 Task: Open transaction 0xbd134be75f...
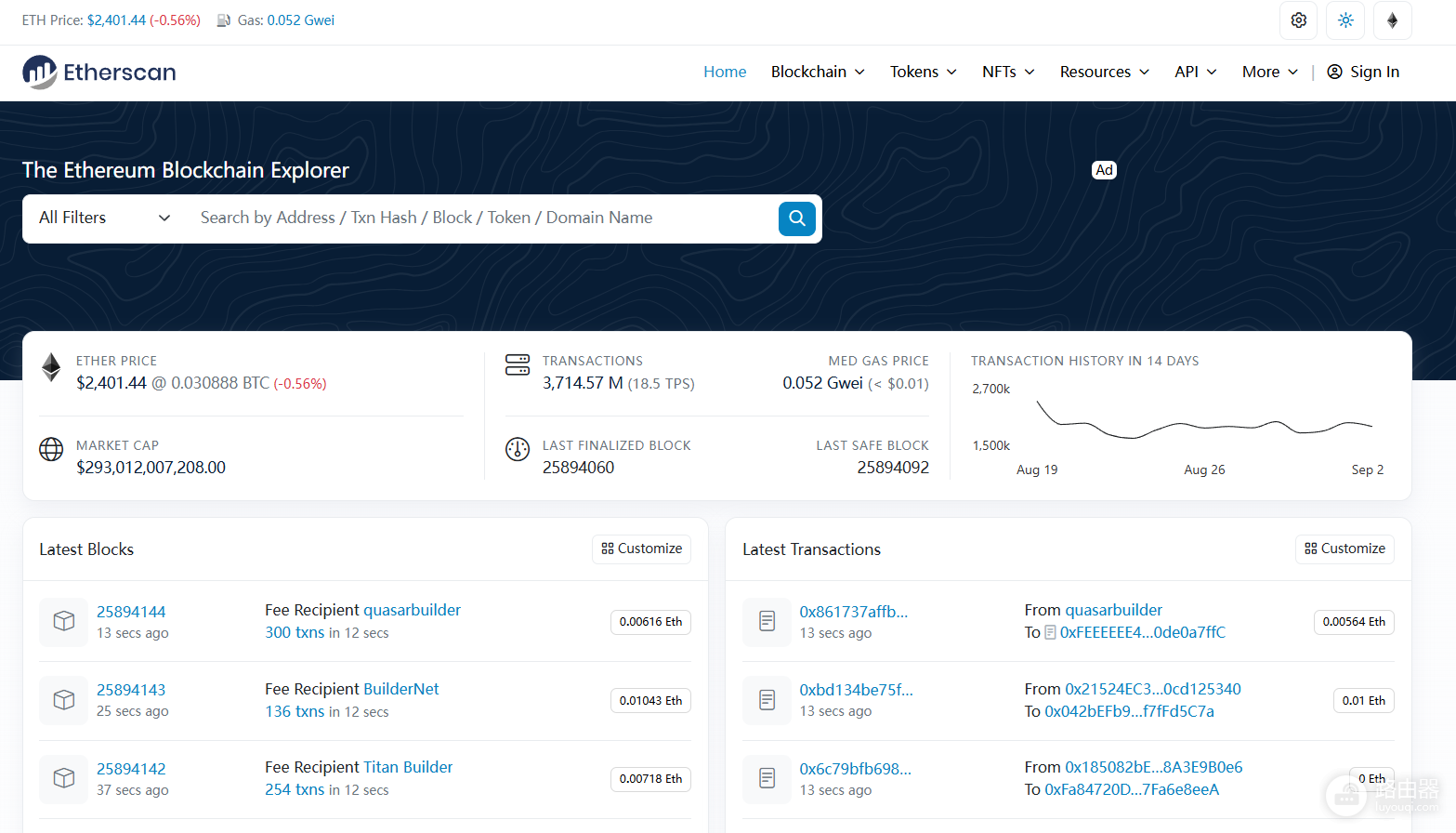857,690
